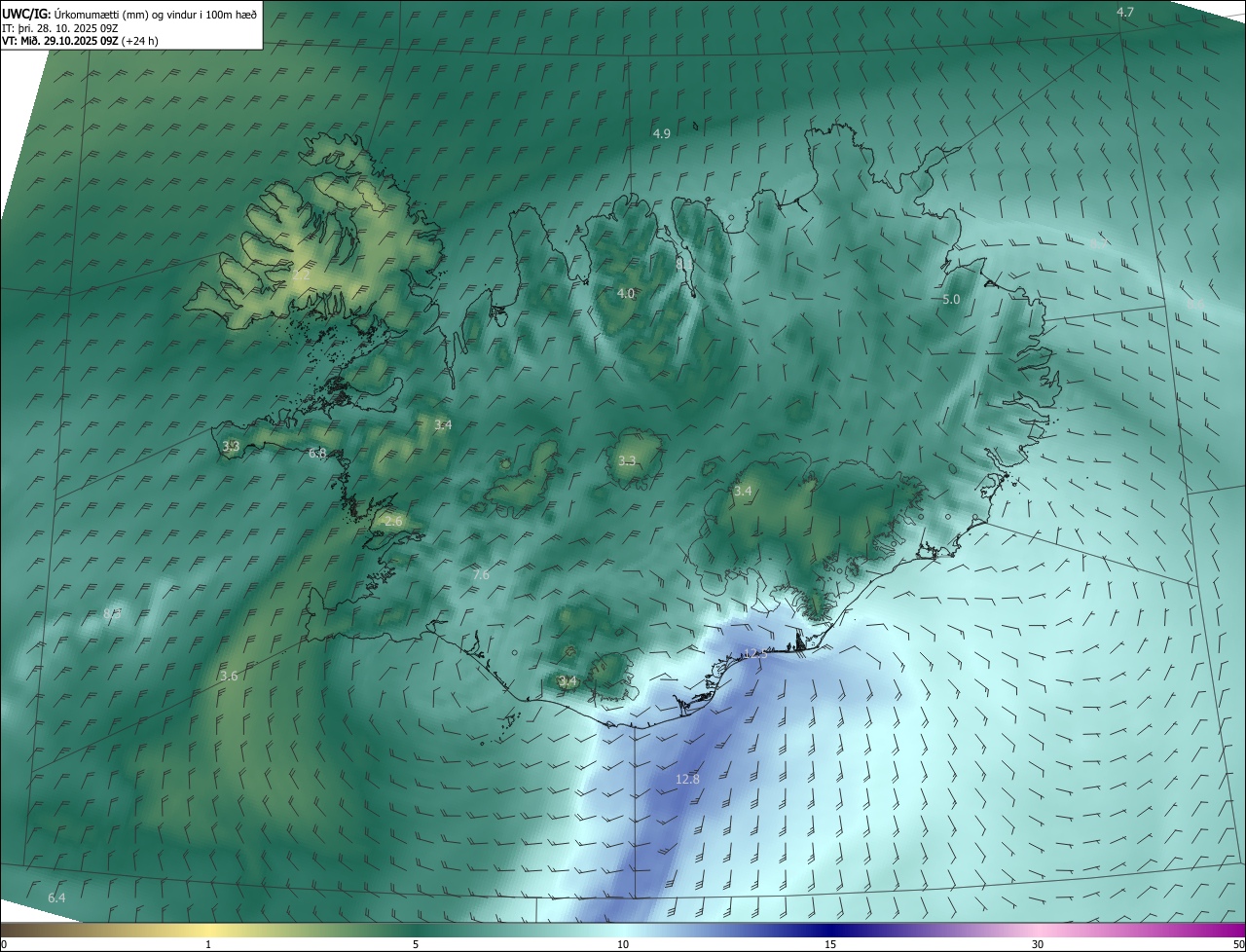Select the 12.8 value in the blue band
The image size is (1246, 952).
click(687, 779)
